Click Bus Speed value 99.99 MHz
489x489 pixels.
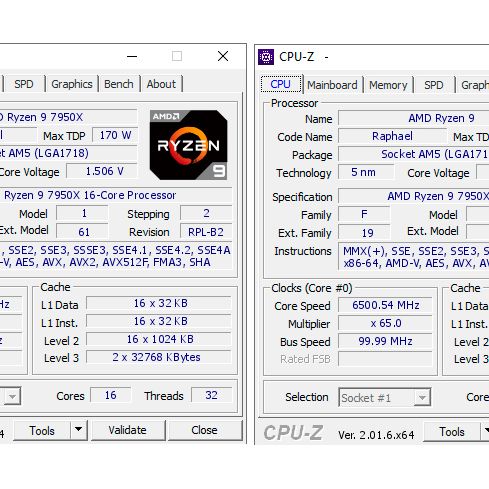(x=385, y=341)
